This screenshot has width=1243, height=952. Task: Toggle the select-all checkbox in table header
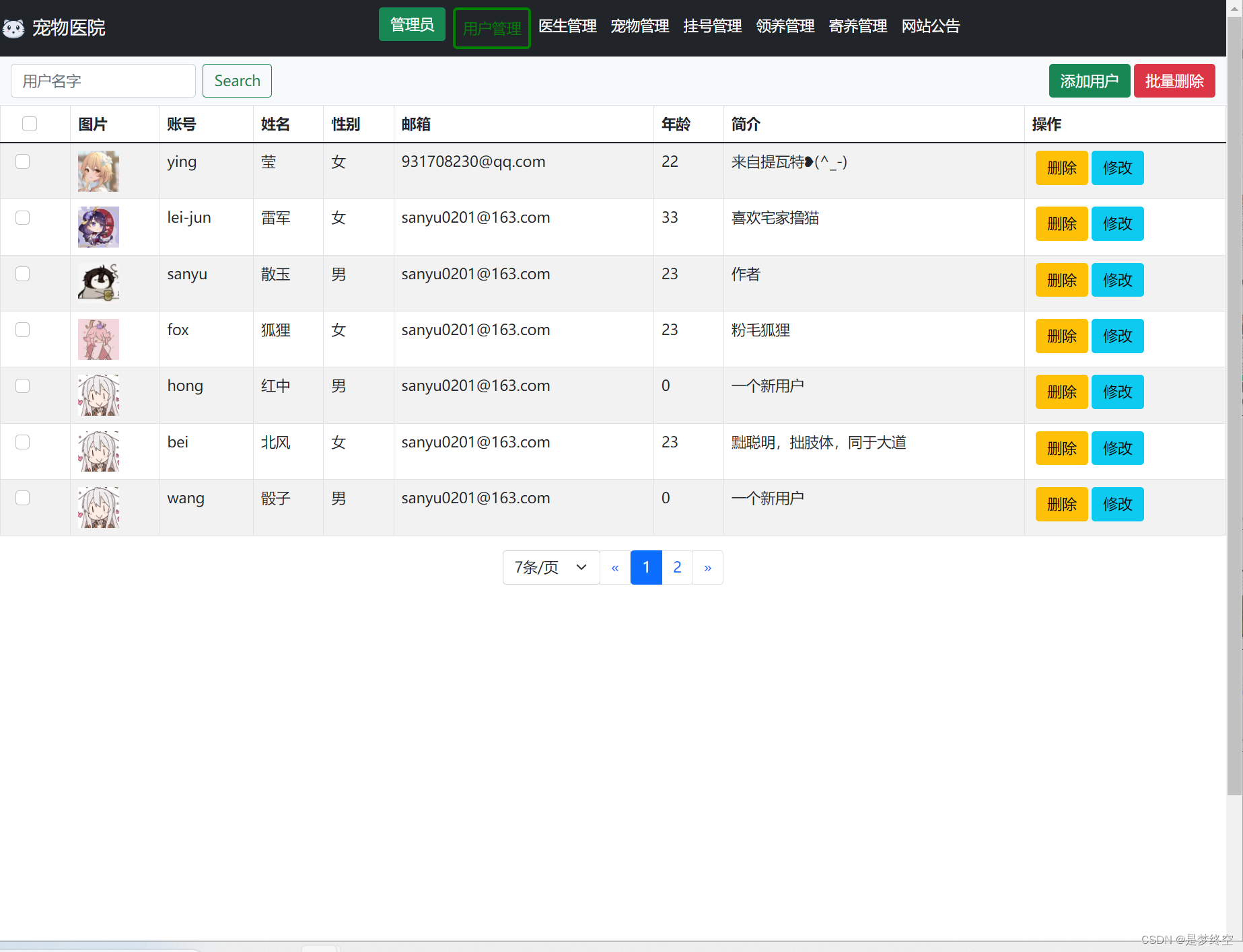click(x=30, y=124)
